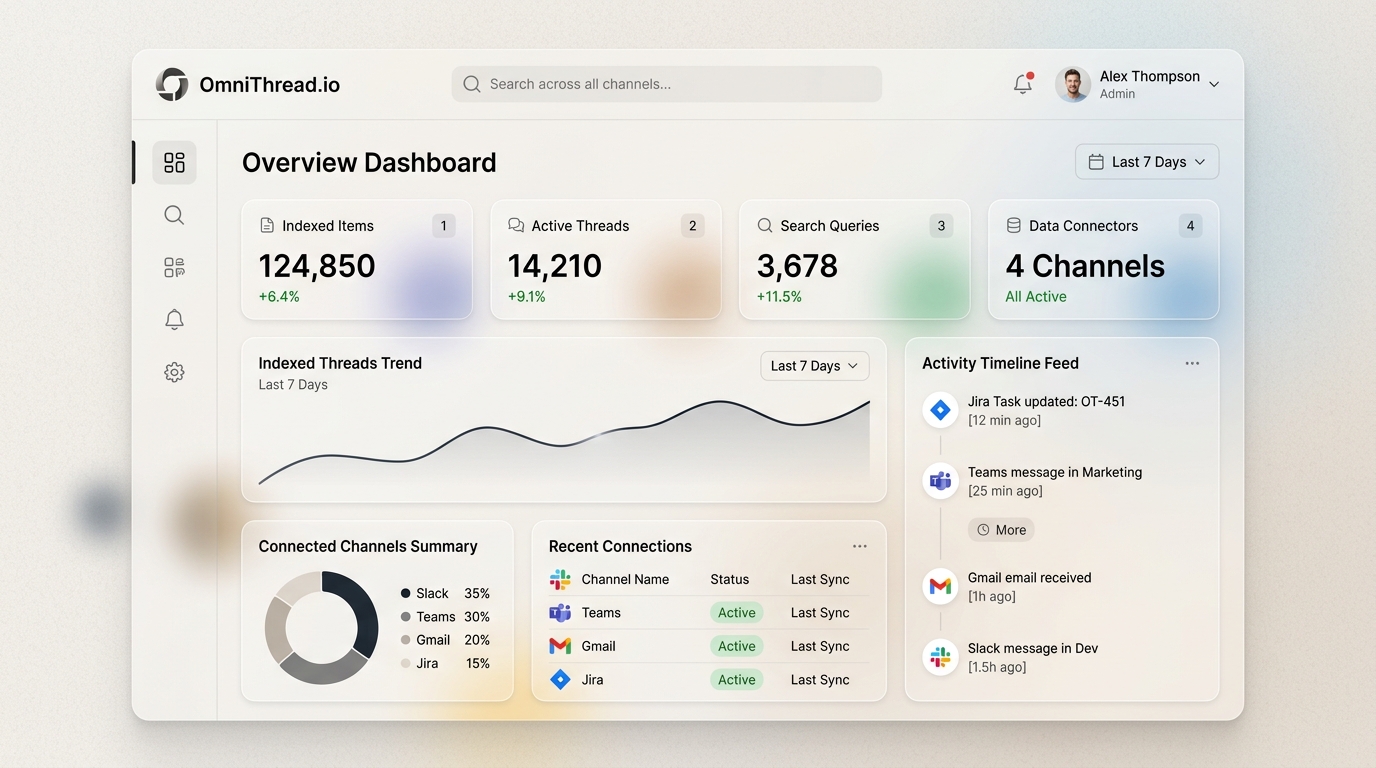Open Activity Timeline Feed three-dot menu
This screenshot has width=1376, height=768.
(1192, 363)
